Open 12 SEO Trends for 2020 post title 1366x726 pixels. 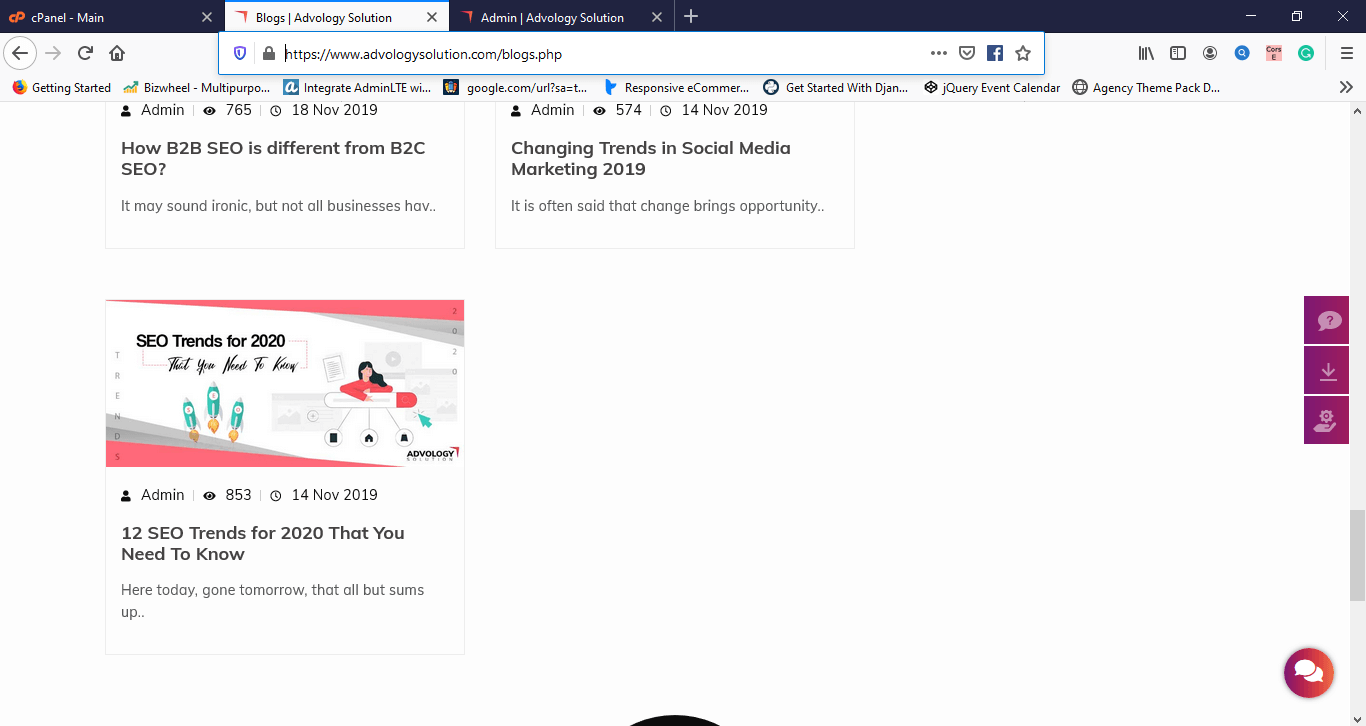pyautogui.click(x=263, y=543)
